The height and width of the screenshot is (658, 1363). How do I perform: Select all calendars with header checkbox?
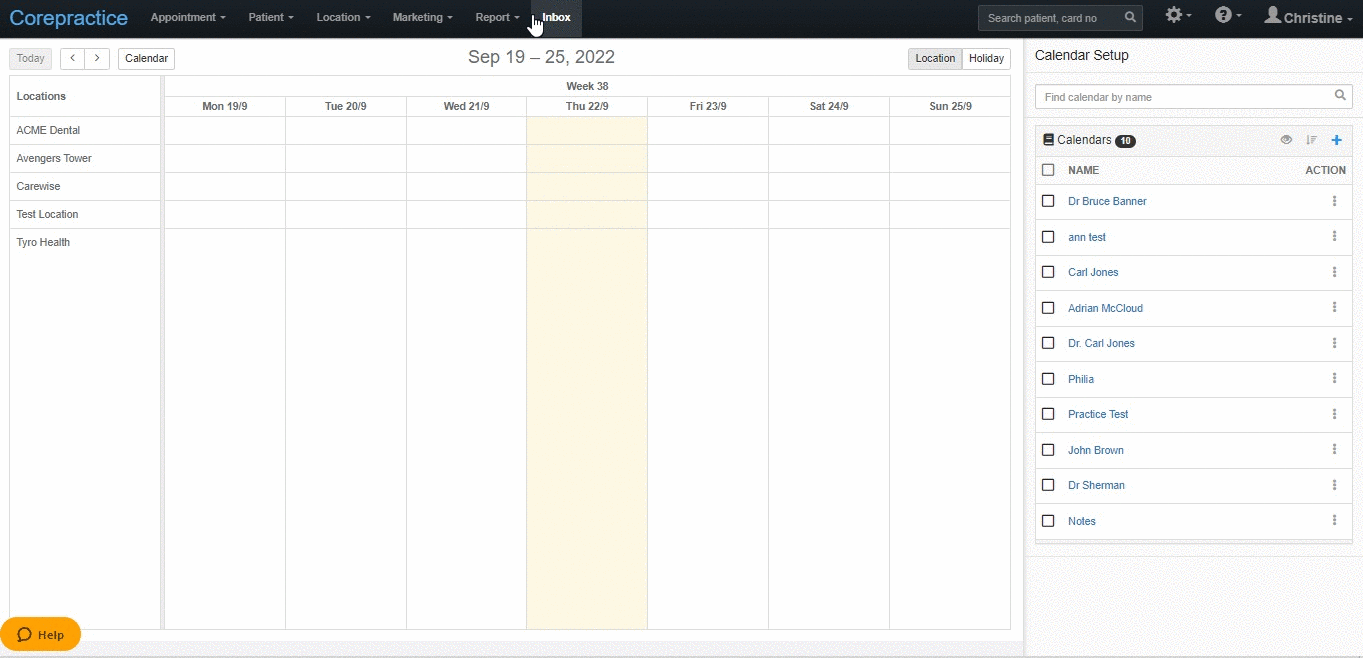(x=1048, y=170)
